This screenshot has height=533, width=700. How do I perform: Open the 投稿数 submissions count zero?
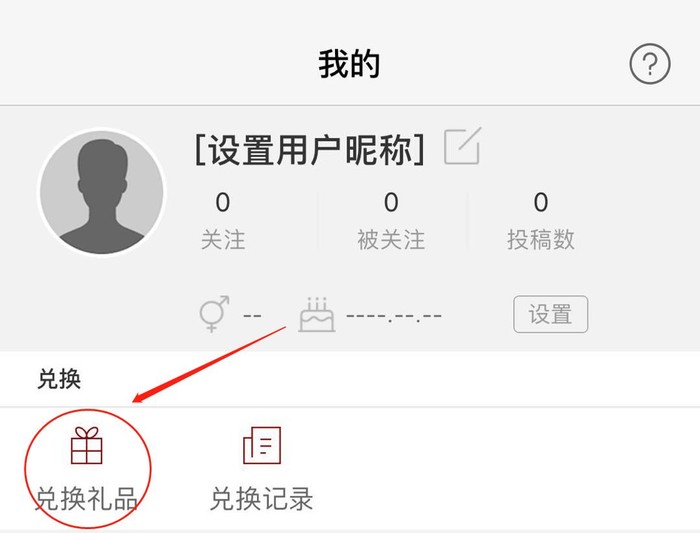[x=541, y=202]
